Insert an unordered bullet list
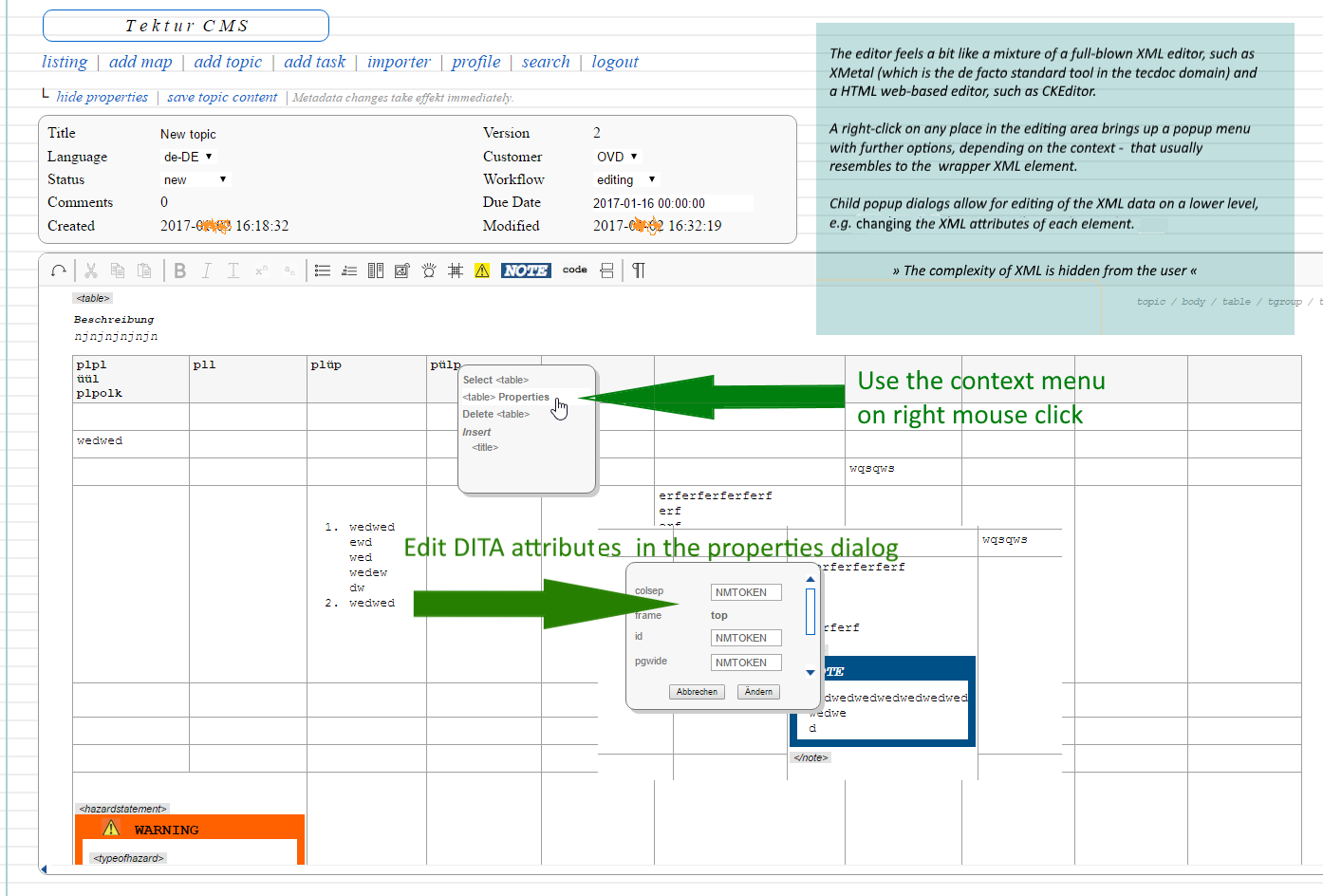 point(323,271)
